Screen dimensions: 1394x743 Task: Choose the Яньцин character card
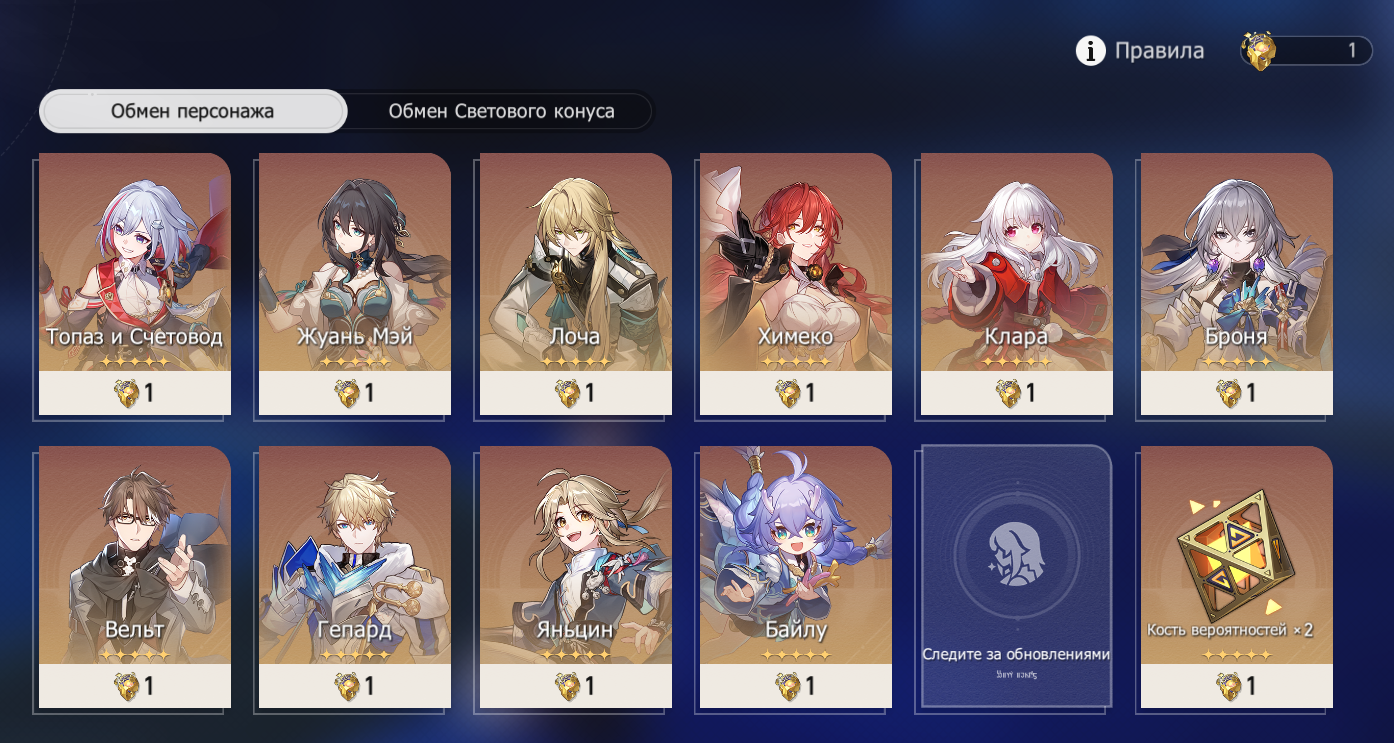tap(576, 577)
